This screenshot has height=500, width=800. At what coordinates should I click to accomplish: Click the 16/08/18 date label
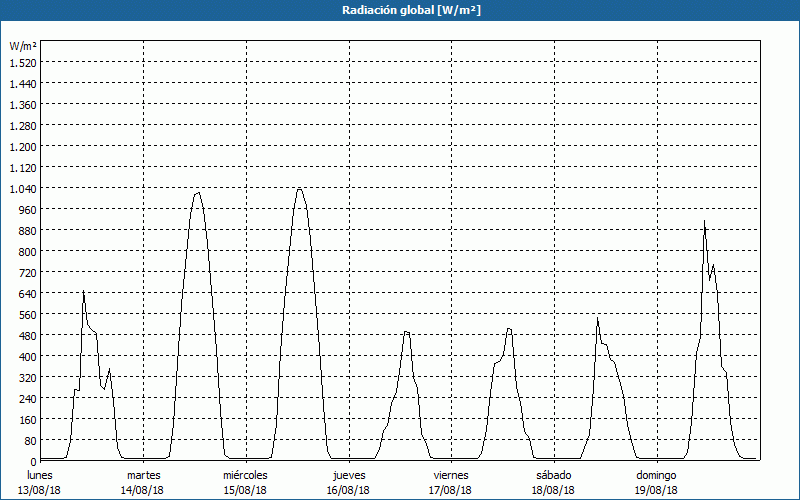tap(348, 490)
